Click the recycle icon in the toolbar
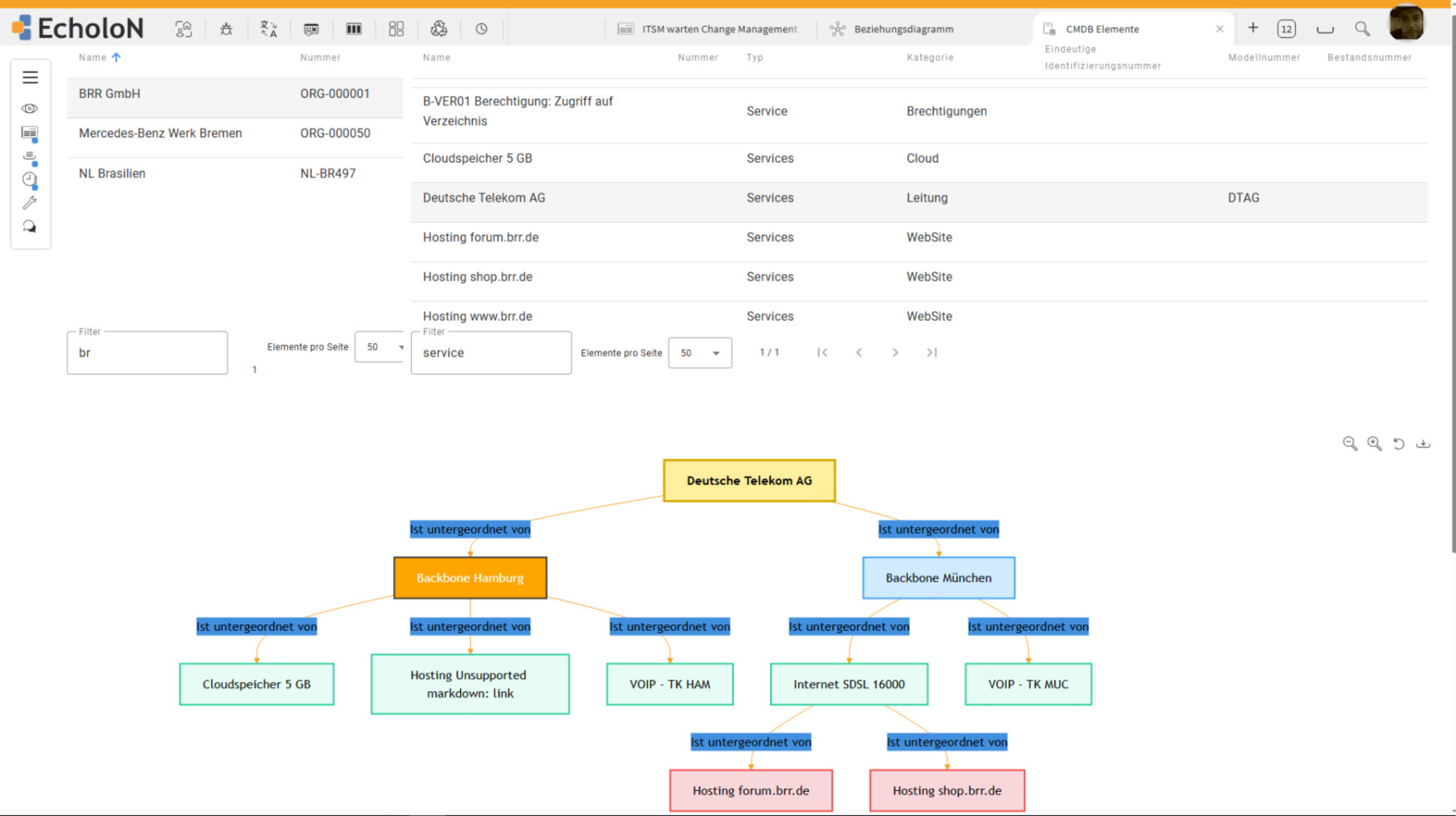The height and width of the screenshot is (816, 1456). point(439,29)
